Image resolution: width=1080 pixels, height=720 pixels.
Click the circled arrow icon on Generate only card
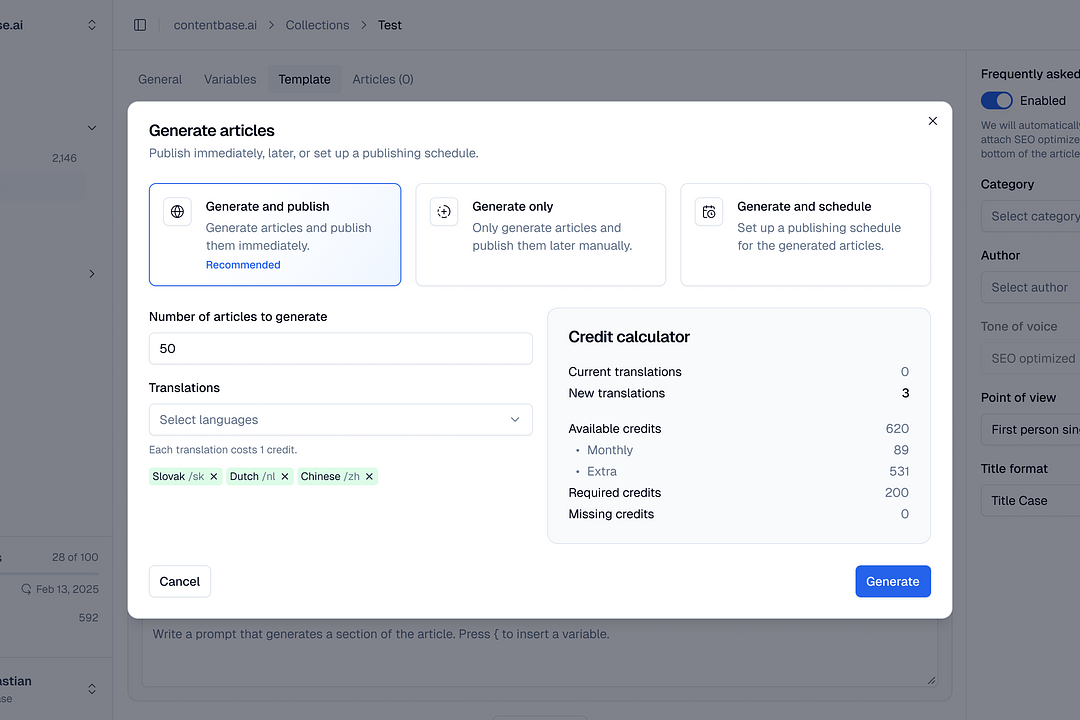pyautogui.click(x=443, y=212)
